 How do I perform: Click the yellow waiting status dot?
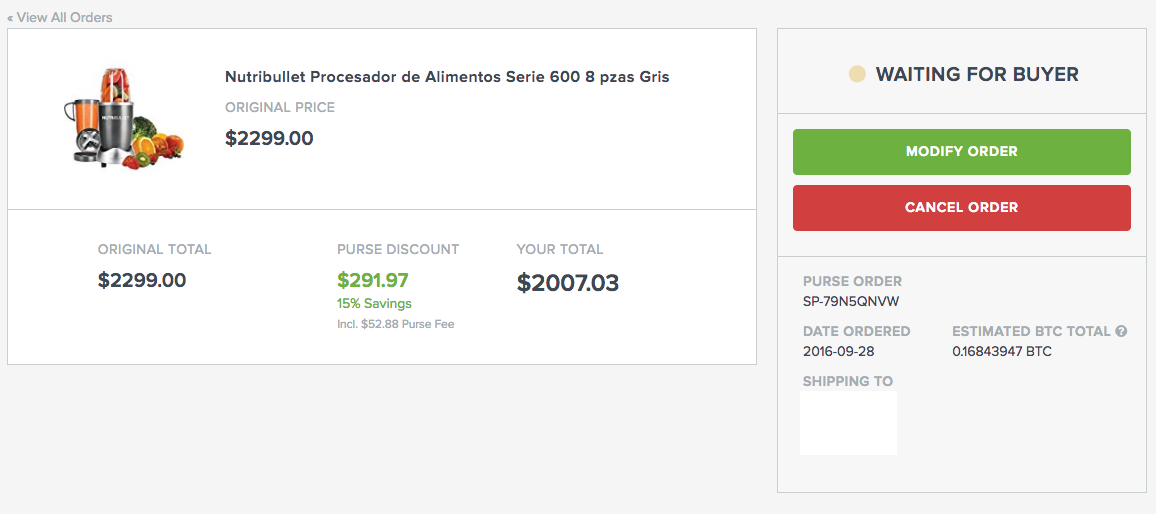[856, 74]
